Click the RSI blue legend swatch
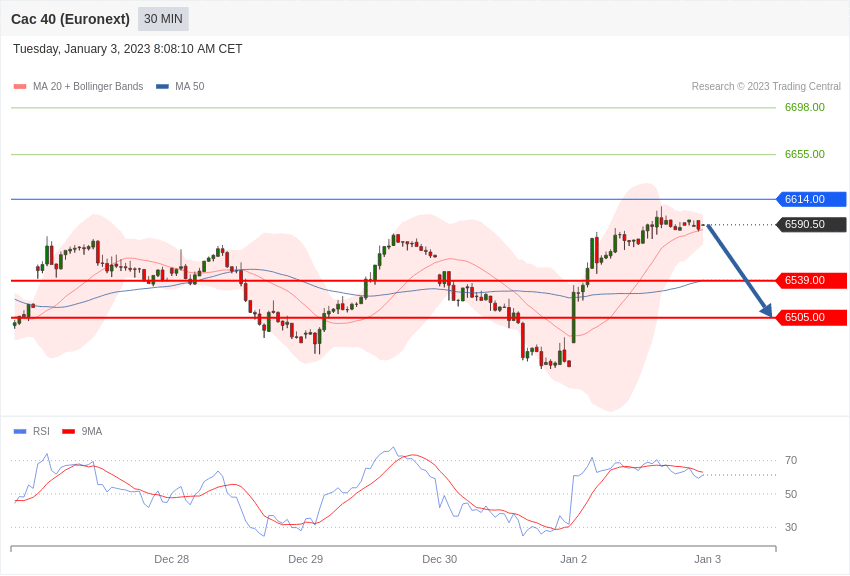Screen dimensions: 850x576 pyautogui.click(x=20, y=431)
